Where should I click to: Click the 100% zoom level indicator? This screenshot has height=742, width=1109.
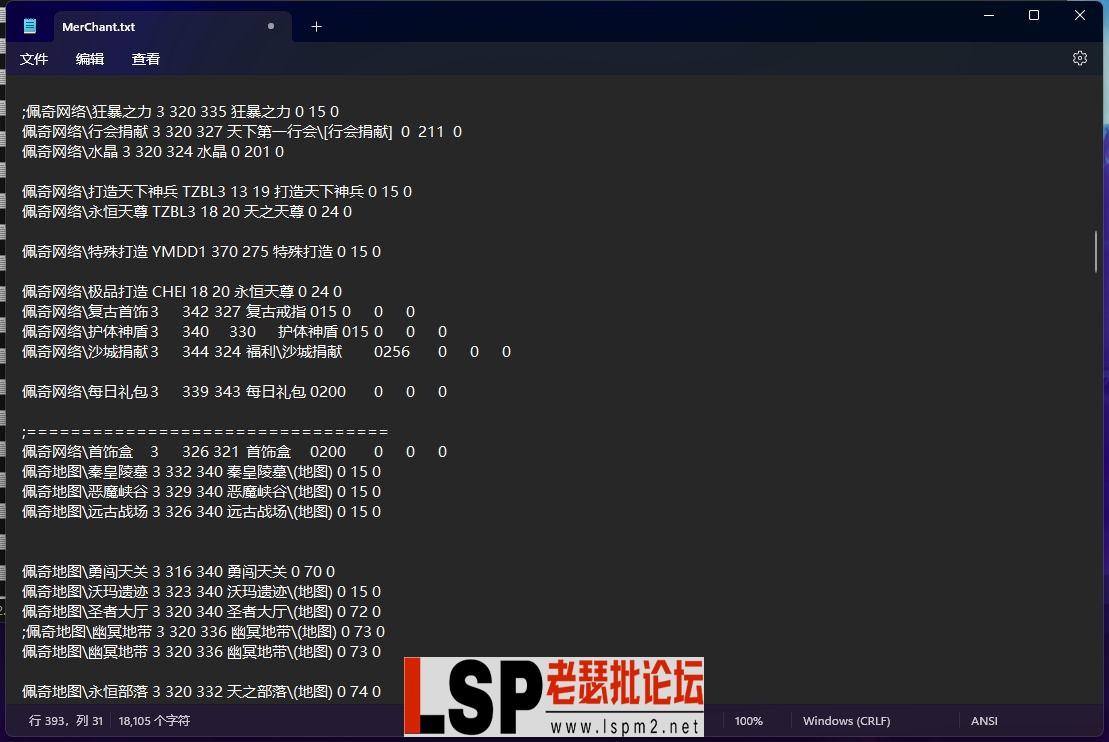pyautogui.click(x=748, y=720)
